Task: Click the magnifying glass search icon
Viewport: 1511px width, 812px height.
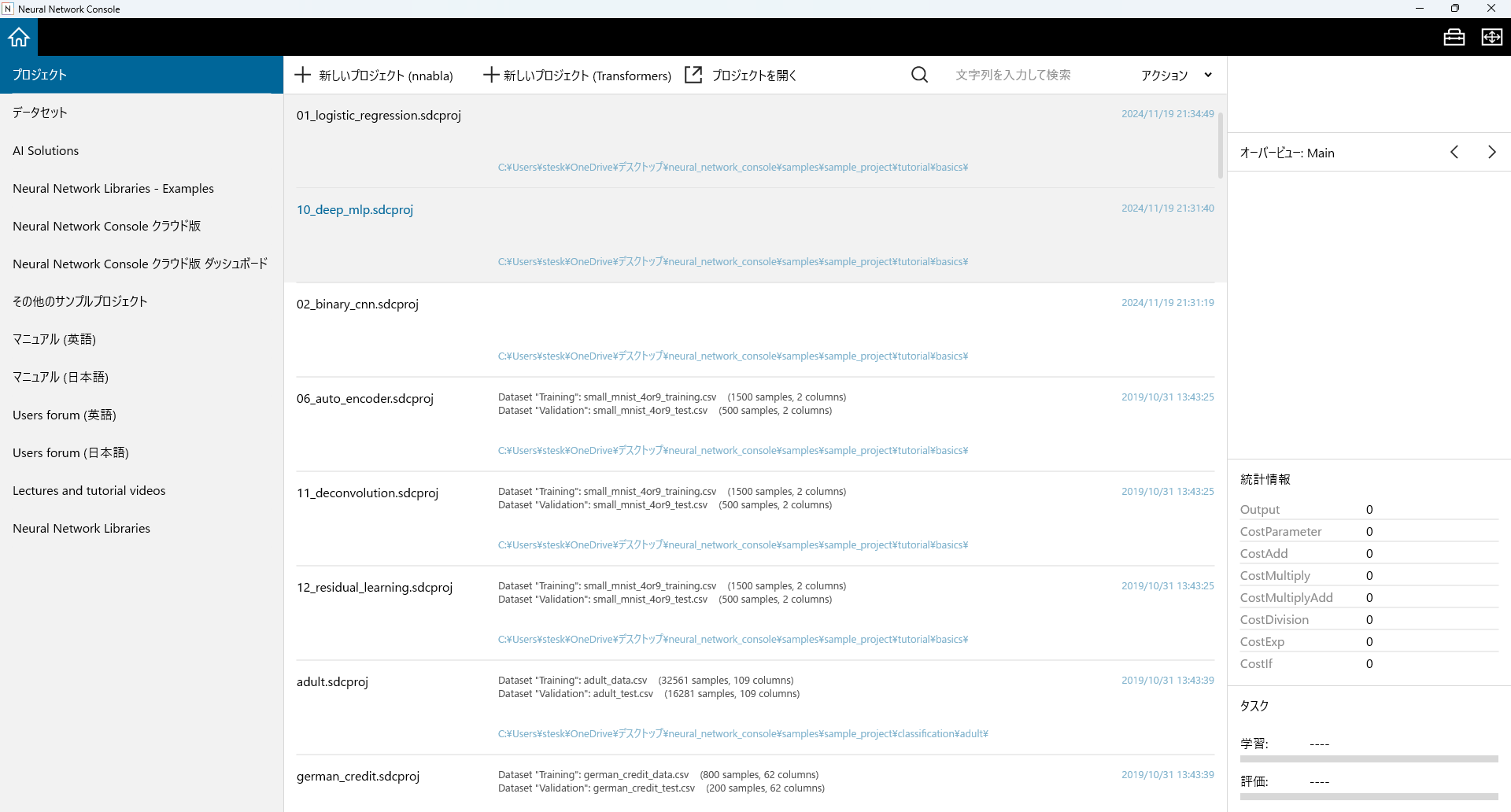Action: click(919, 75)
